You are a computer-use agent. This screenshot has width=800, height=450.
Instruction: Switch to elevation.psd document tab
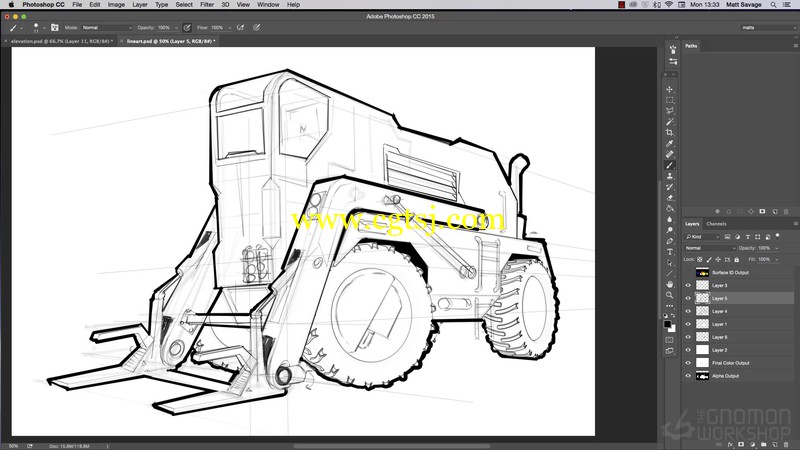click(x=59, y=41)
